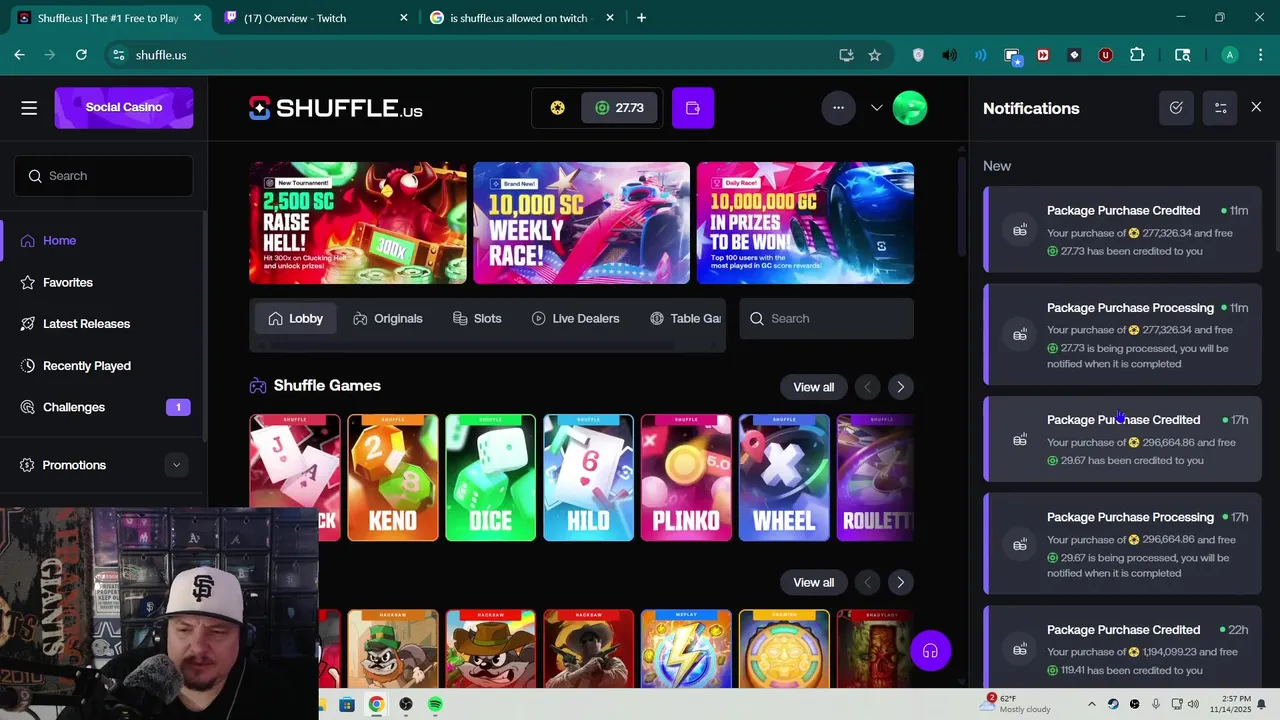Open the Wheel game tile

coord(784,478)
